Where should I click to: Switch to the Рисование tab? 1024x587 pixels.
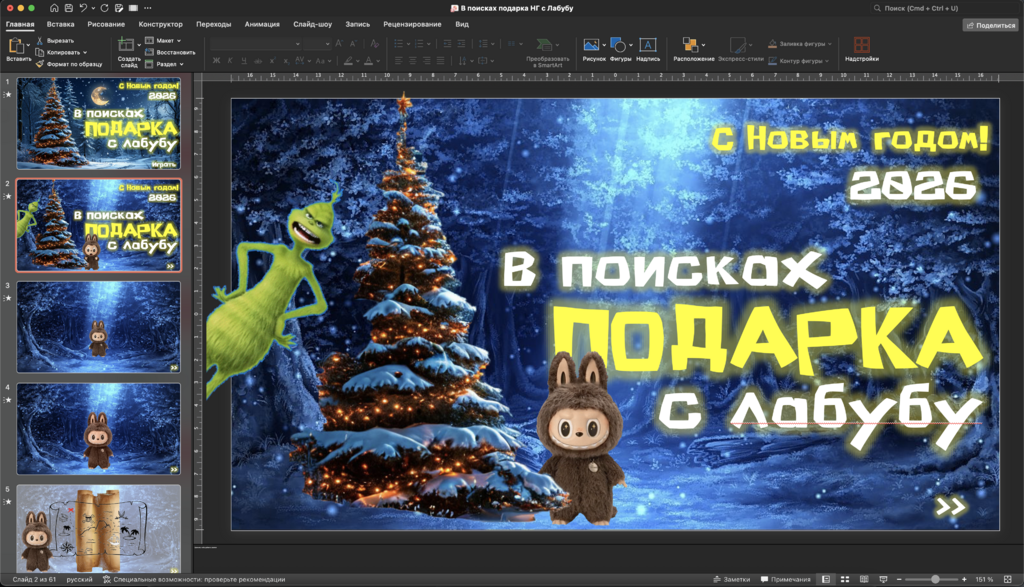[x=106, y=24]
